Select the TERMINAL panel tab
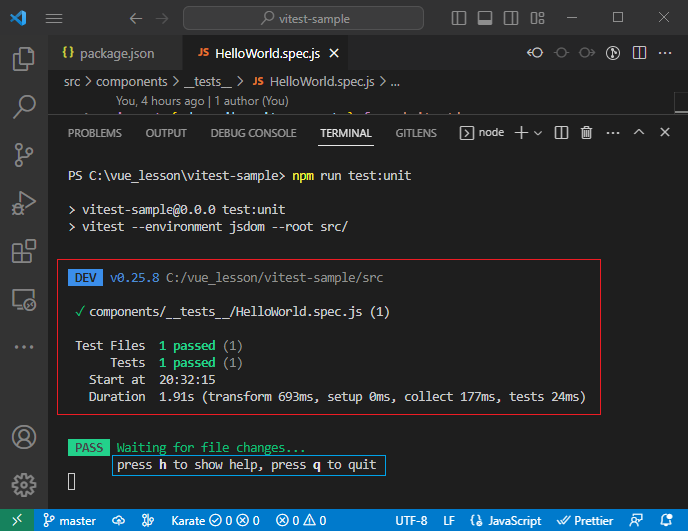This screenshot has height=531, width=688. click(x=346, y=133)
